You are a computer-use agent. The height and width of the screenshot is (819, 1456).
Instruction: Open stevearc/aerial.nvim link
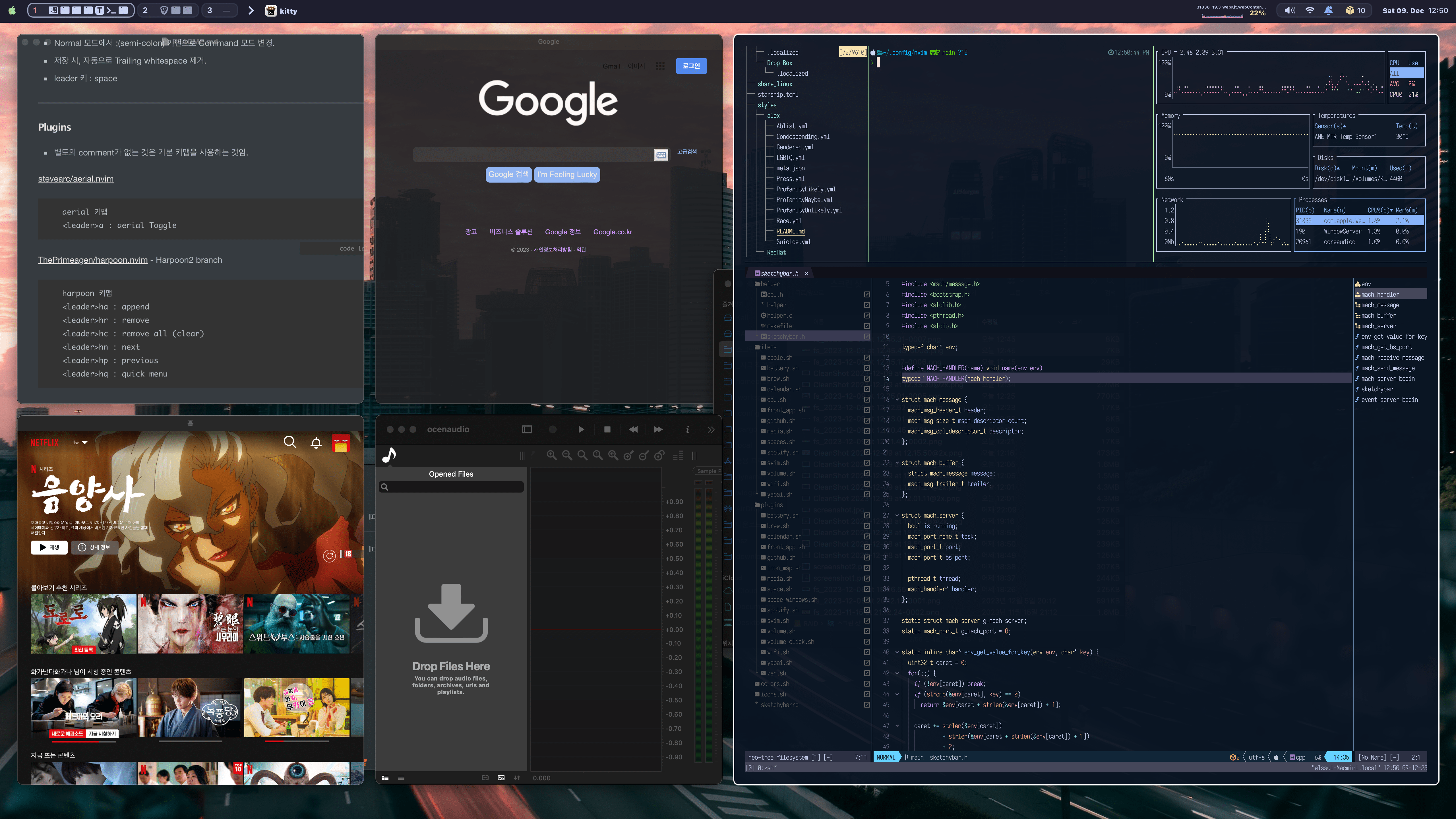click(76, 179)
